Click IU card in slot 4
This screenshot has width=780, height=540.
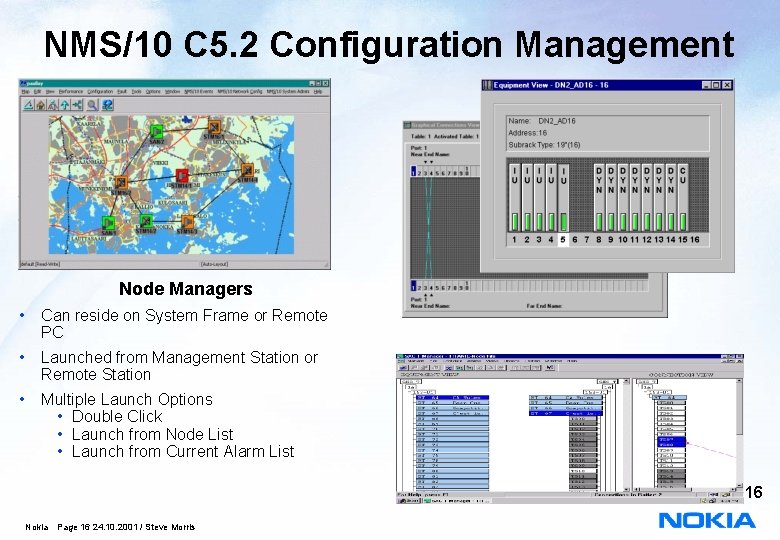[x=551, y=197]
